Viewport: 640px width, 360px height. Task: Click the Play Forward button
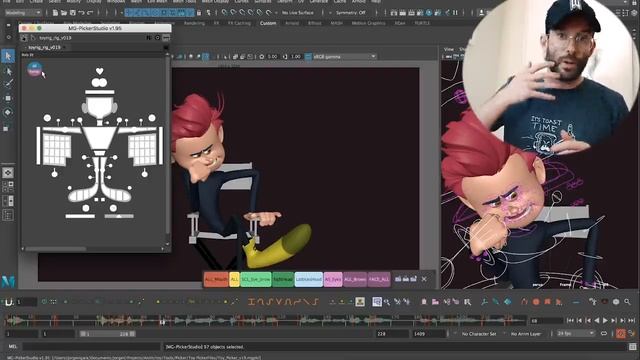tap(605, 321)
